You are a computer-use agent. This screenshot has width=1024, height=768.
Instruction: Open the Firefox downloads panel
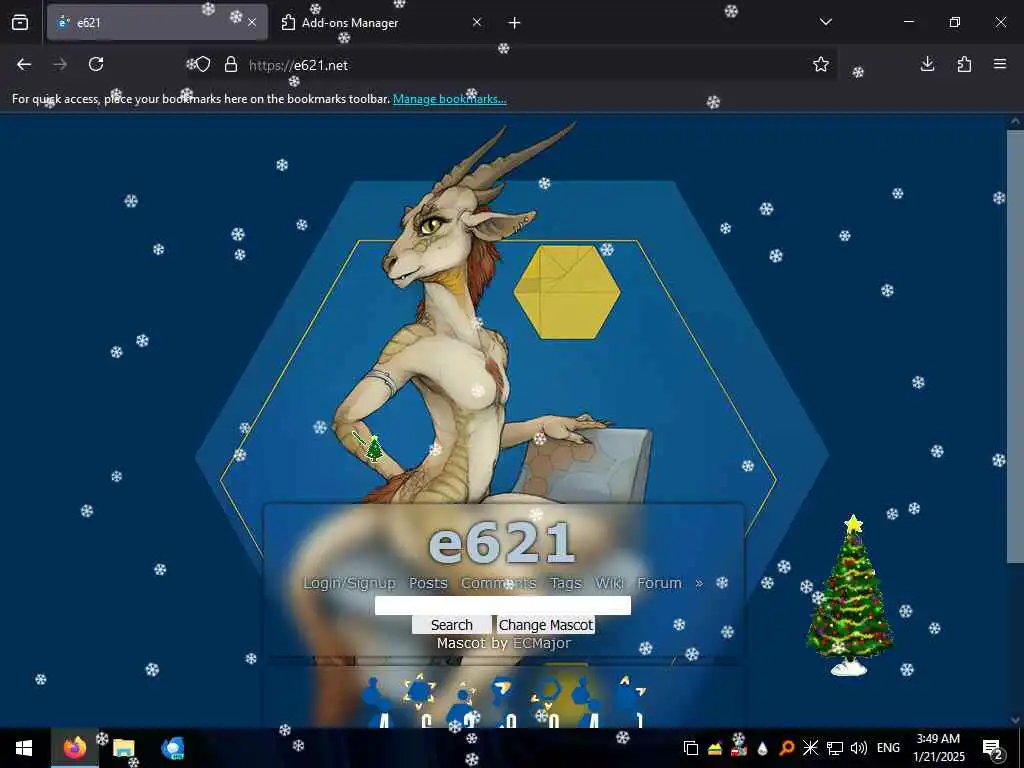927,64
